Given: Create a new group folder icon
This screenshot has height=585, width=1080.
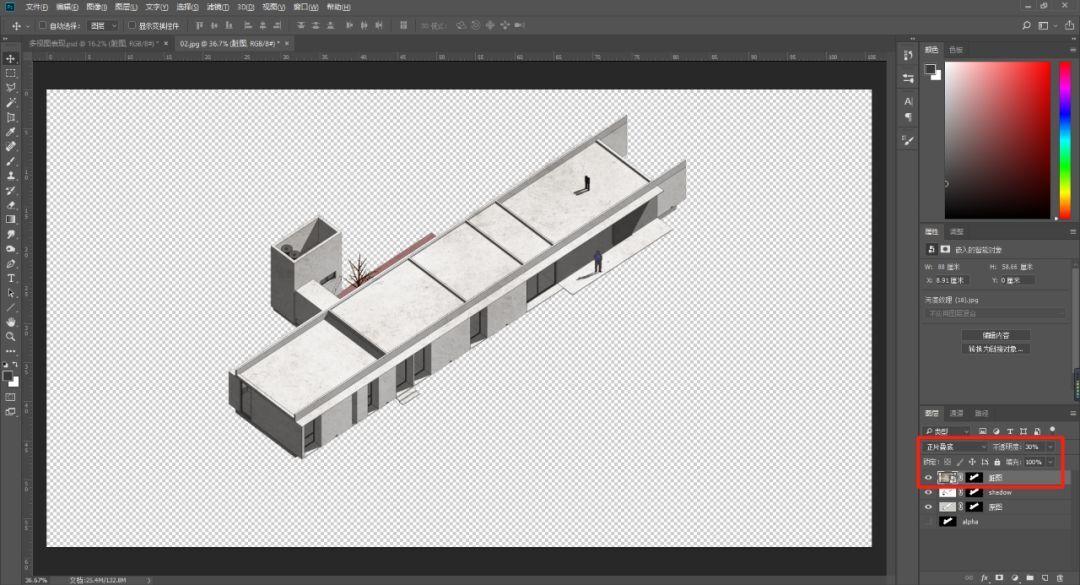Looking at the screenshot, I should point(1030,577).
